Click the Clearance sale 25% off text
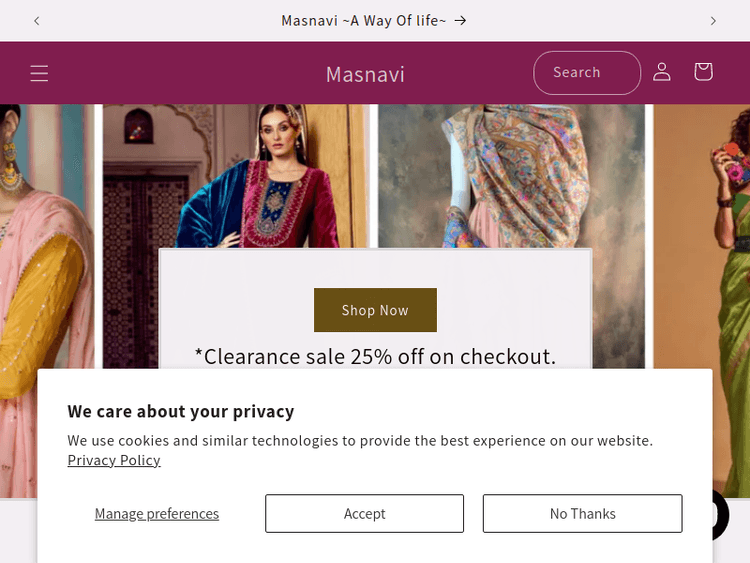The height and width of the screenshot is (563, 750). coord(375,356)
